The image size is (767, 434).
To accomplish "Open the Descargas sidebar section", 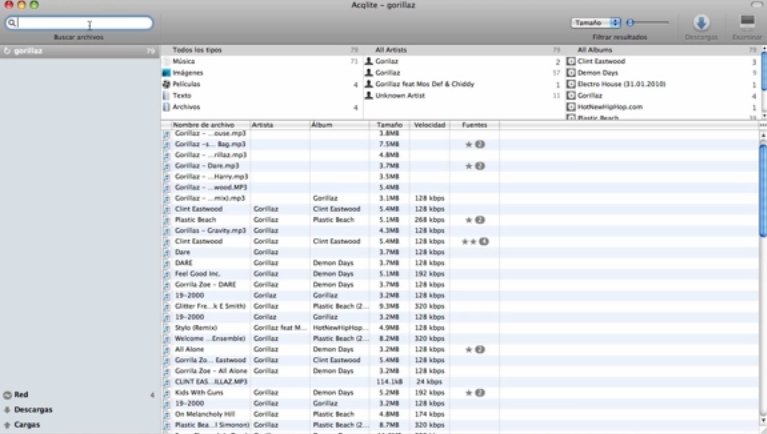I will 33,410.
